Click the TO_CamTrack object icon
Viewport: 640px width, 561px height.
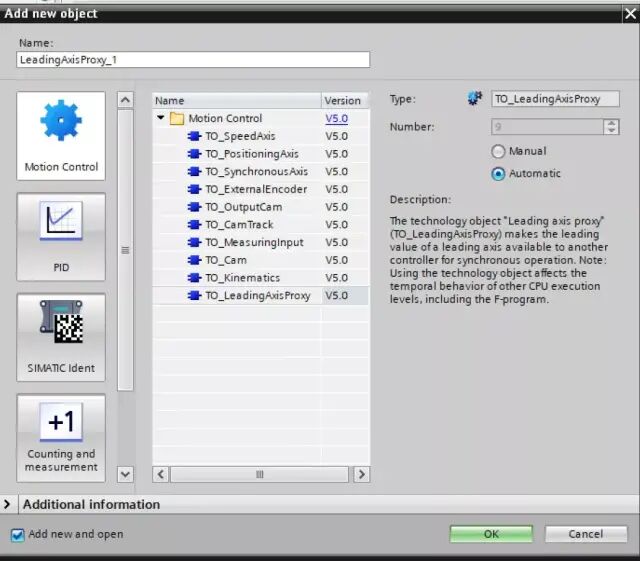(194, 225)
